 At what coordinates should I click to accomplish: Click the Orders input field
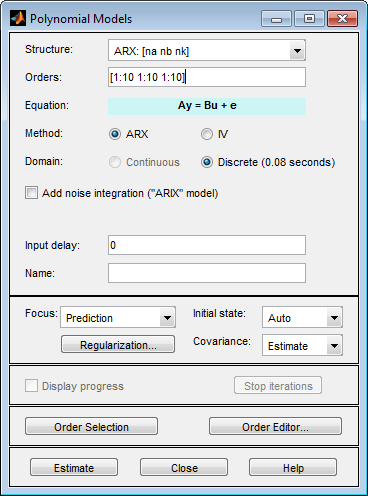click(207, 77)
